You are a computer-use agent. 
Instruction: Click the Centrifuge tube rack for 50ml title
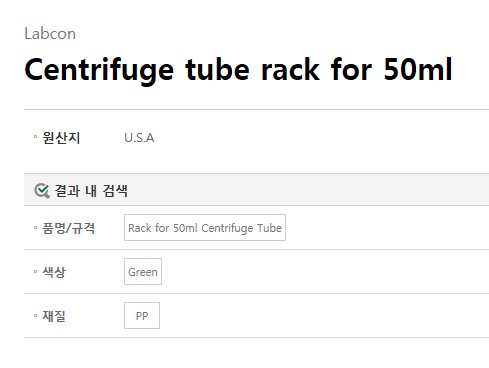238,70
